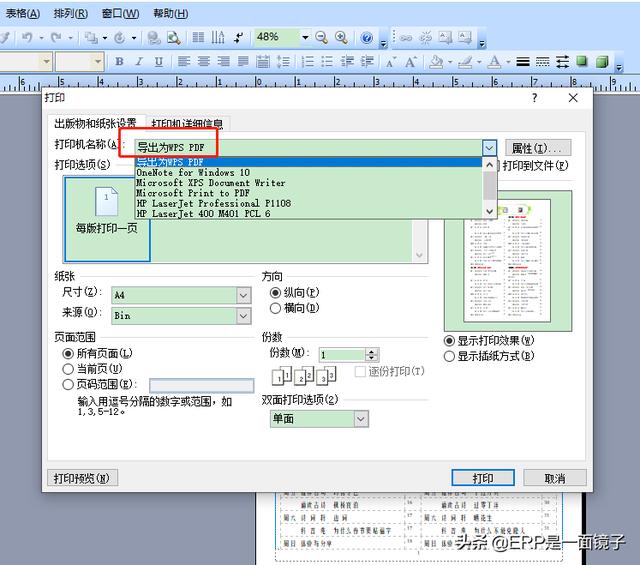Select 横向 landscape orientation
640x565 pixels.
[294, 308]
